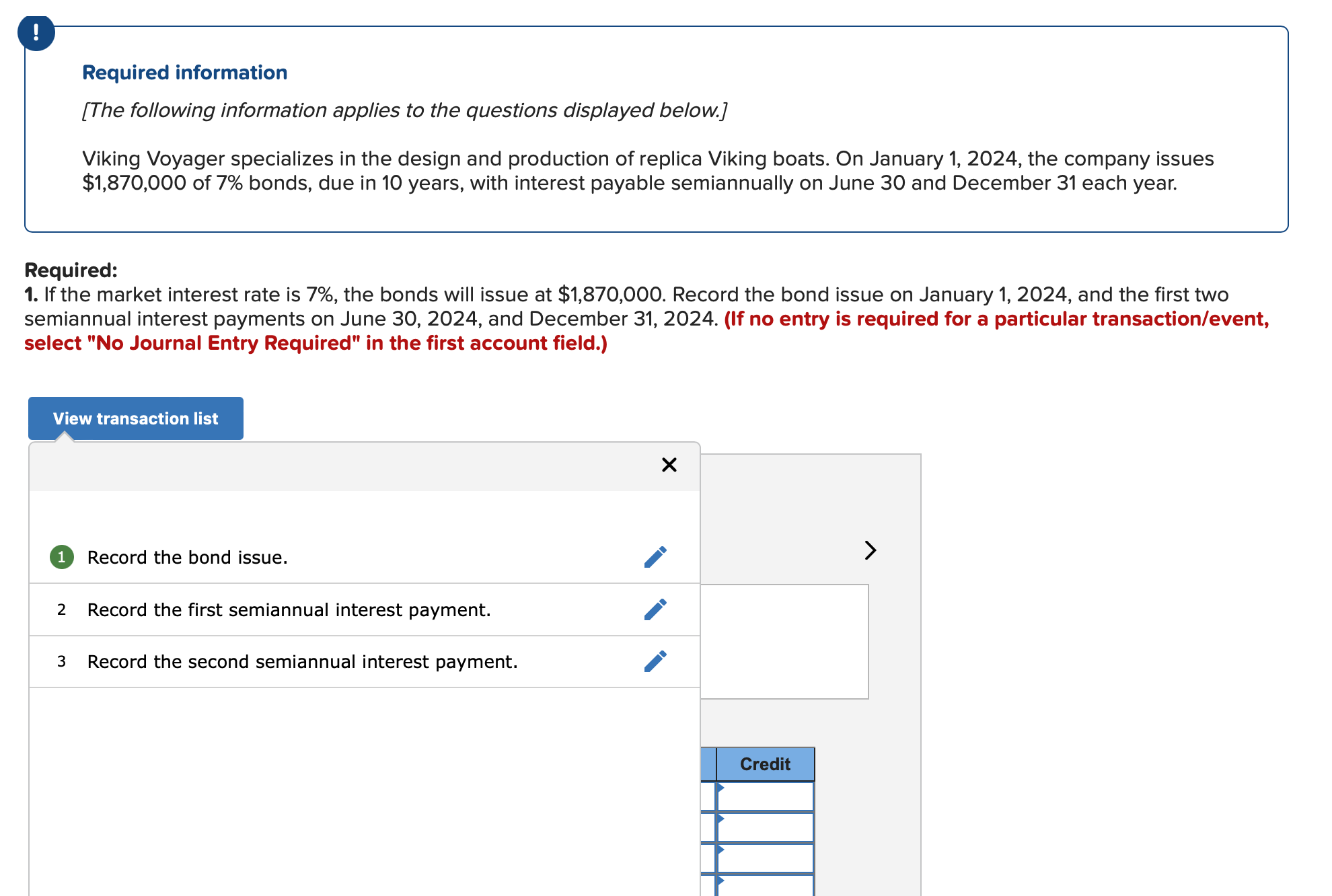Select "Record the second semiannual interest payment."
The image size is (1332, 896).
pyautogui.click(x=302, y=662)
